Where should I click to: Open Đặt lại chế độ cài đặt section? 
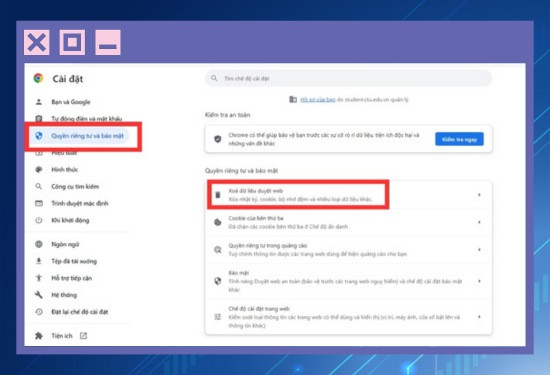click(80, 312)
